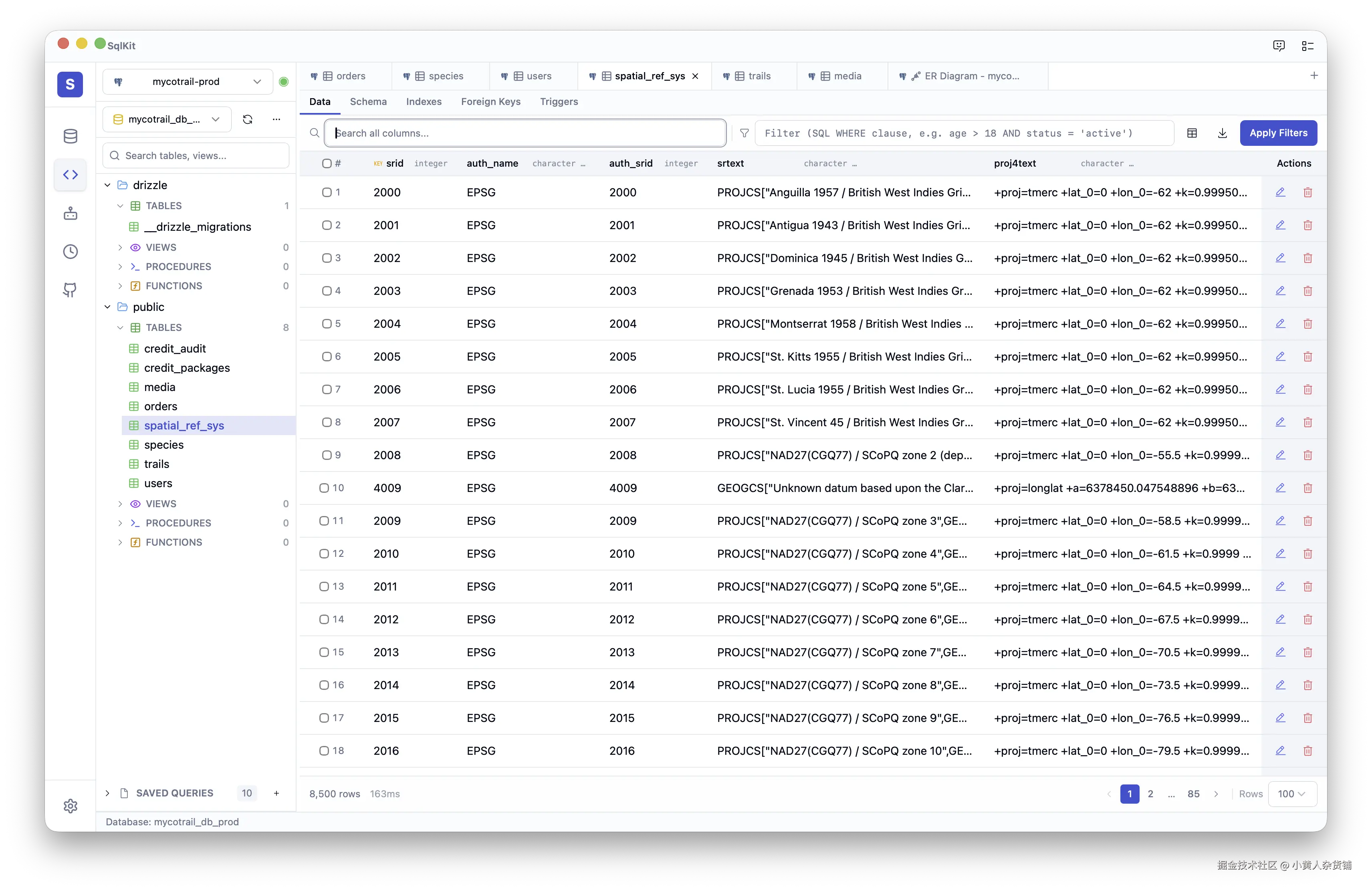Open the GitHub icon in sidebar
This screenshot has width=1372, height=891.
pos(71,290)
